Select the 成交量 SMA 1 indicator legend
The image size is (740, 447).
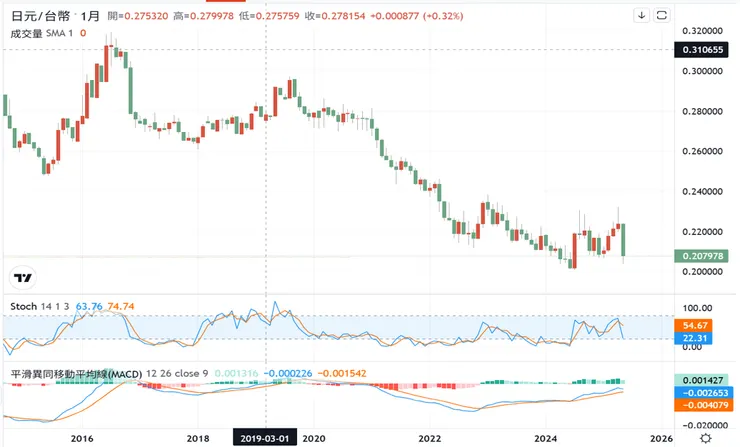tap(42, 33)
